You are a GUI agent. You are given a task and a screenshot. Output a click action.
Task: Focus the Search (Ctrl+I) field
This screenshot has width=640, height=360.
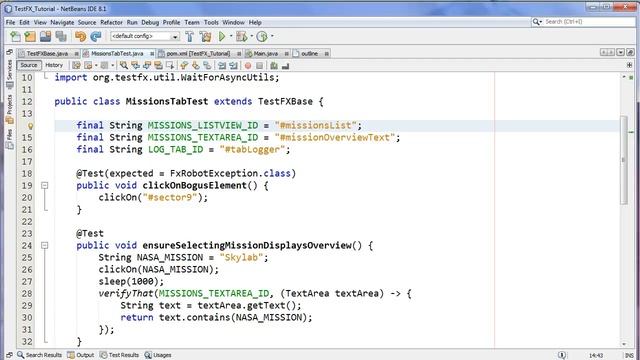click(x=583, y=22)
